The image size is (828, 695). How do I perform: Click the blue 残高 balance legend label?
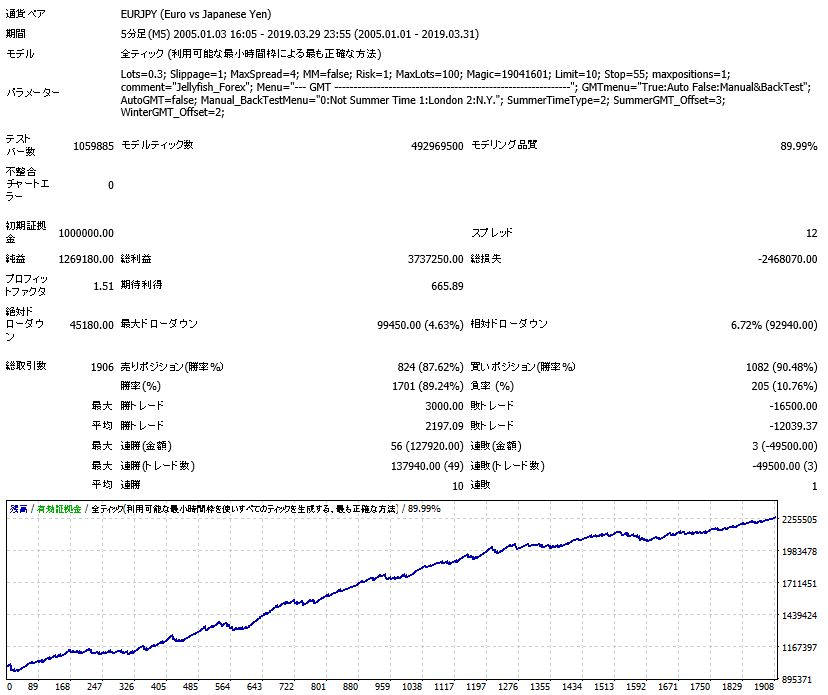(18, 509)
